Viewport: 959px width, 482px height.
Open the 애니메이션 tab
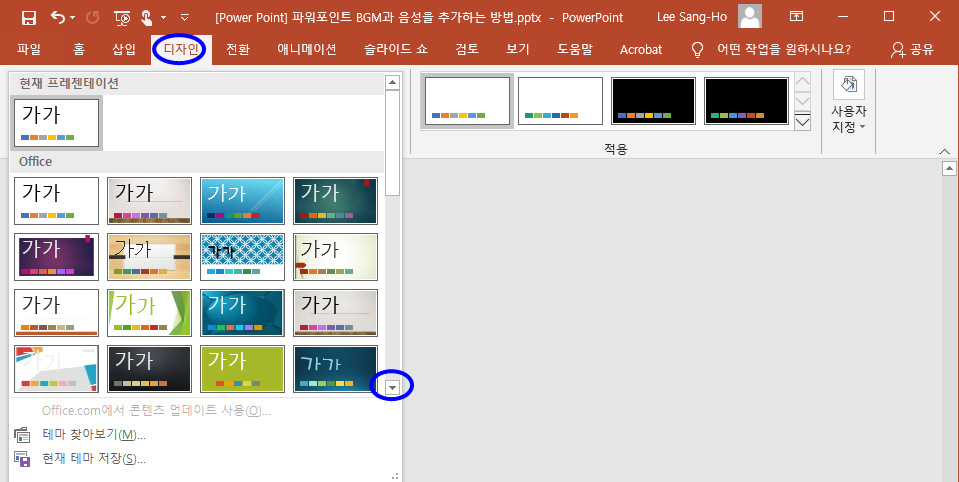(307, 50)
